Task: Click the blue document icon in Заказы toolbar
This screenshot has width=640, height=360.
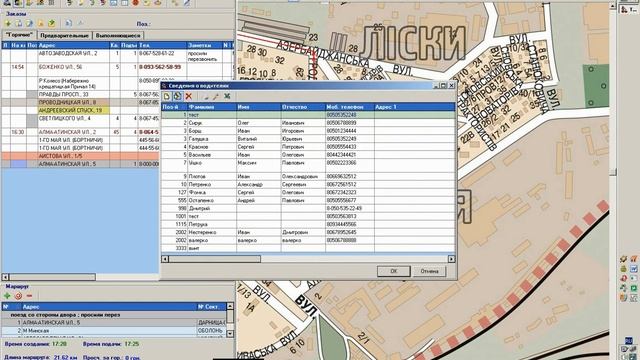Action: coord(69,24)
